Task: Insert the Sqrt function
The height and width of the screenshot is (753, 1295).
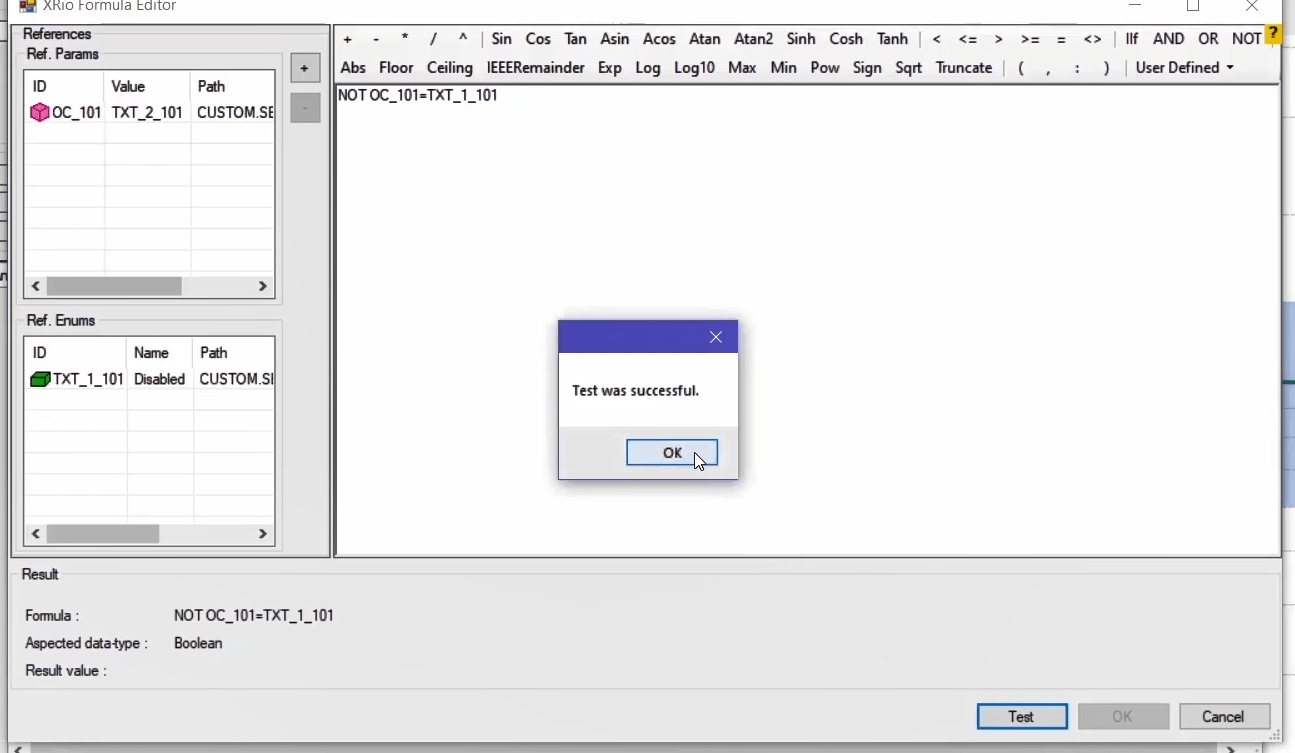Action: point(908,68)
